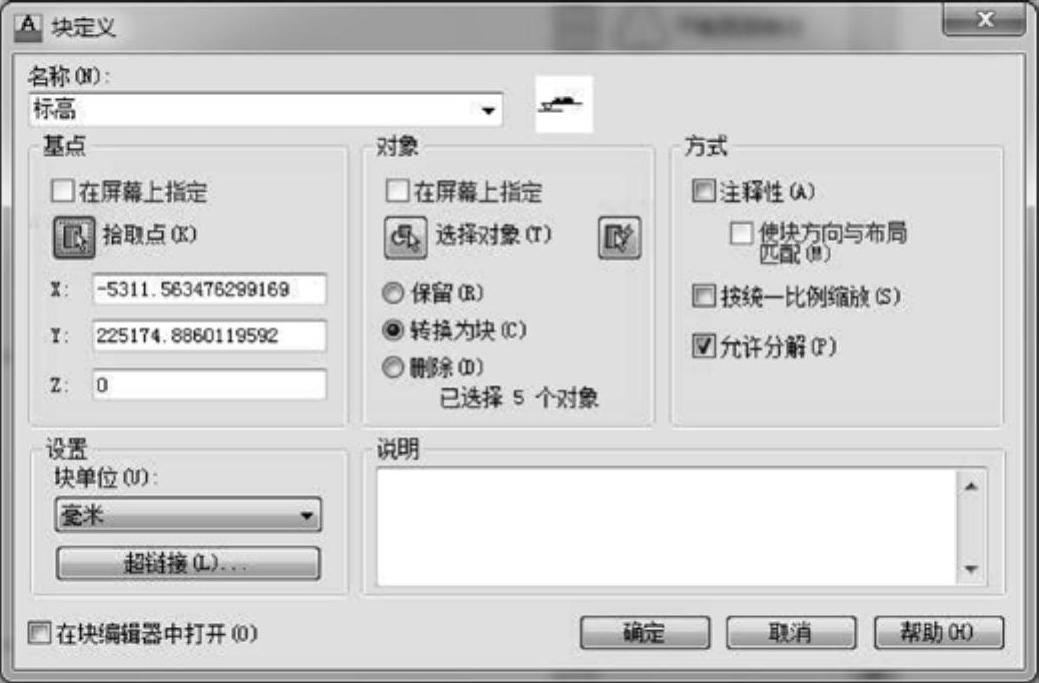Click the AutoCAD logo in the title bar
This screenshot has width=1039, height=683.
(28, 26)
